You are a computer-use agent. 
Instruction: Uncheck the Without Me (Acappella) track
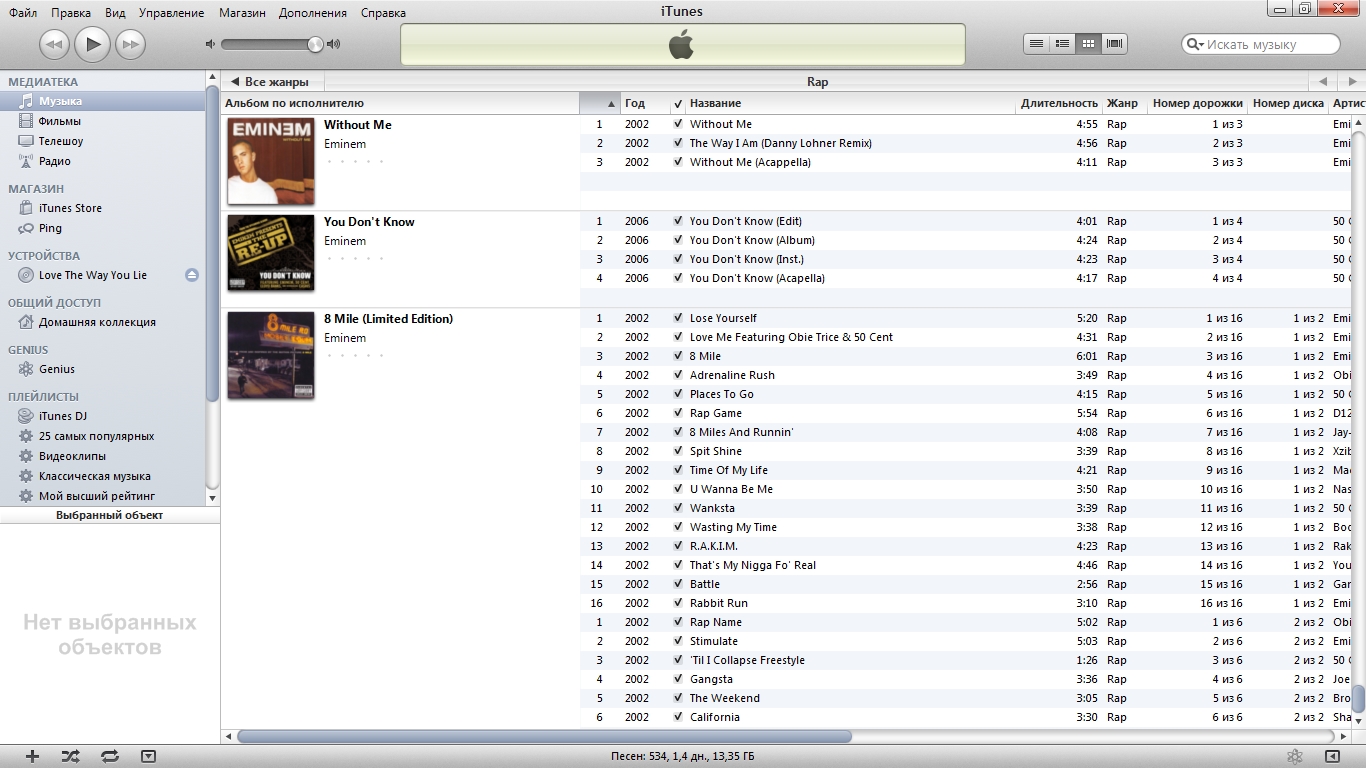(678, 162)
